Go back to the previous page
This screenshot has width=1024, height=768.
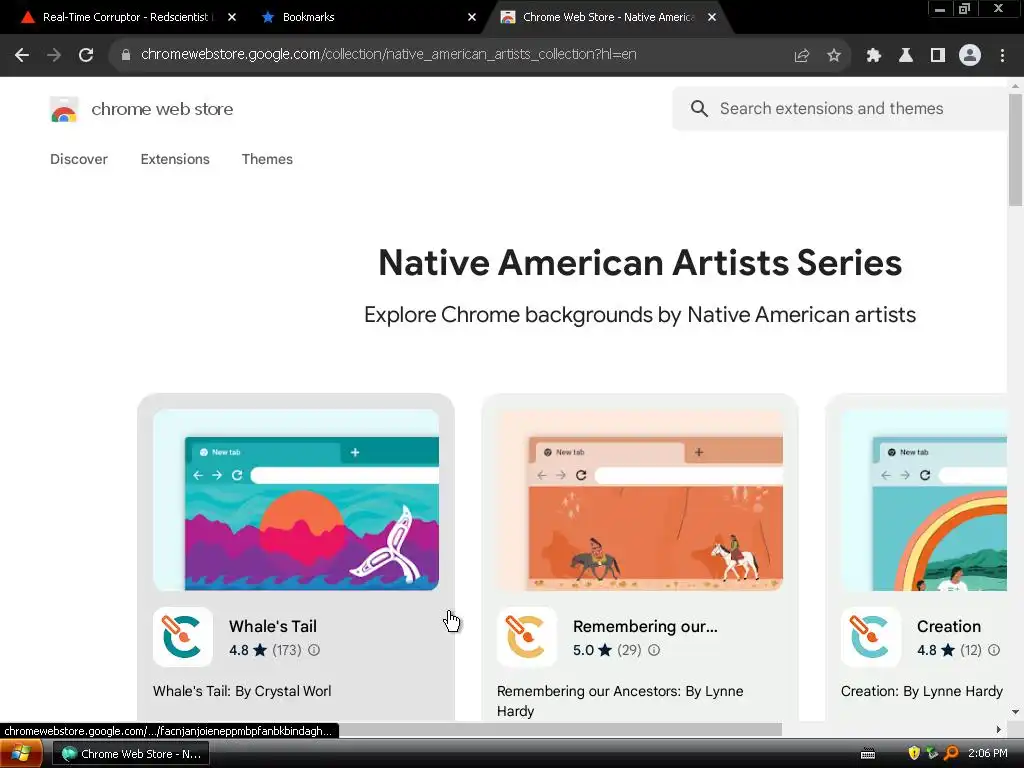pyautogui.click(x=22, y=55)
